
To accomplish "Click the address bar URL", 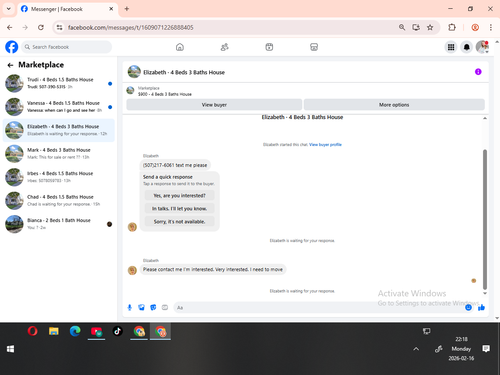I will [130, 27].
